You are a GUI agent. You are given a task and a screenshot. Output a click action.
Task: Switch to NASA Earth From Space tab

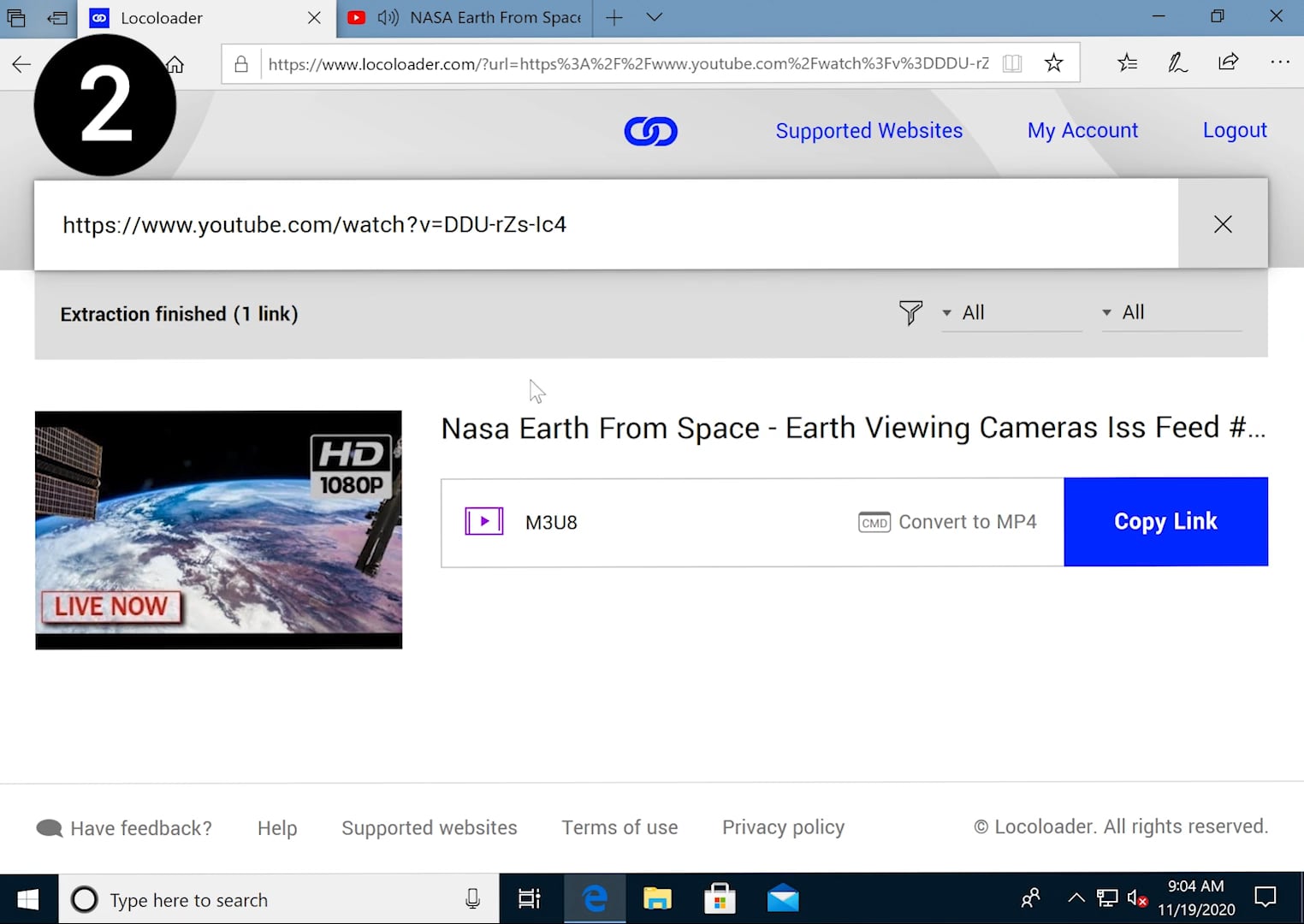tap(465, 18)
